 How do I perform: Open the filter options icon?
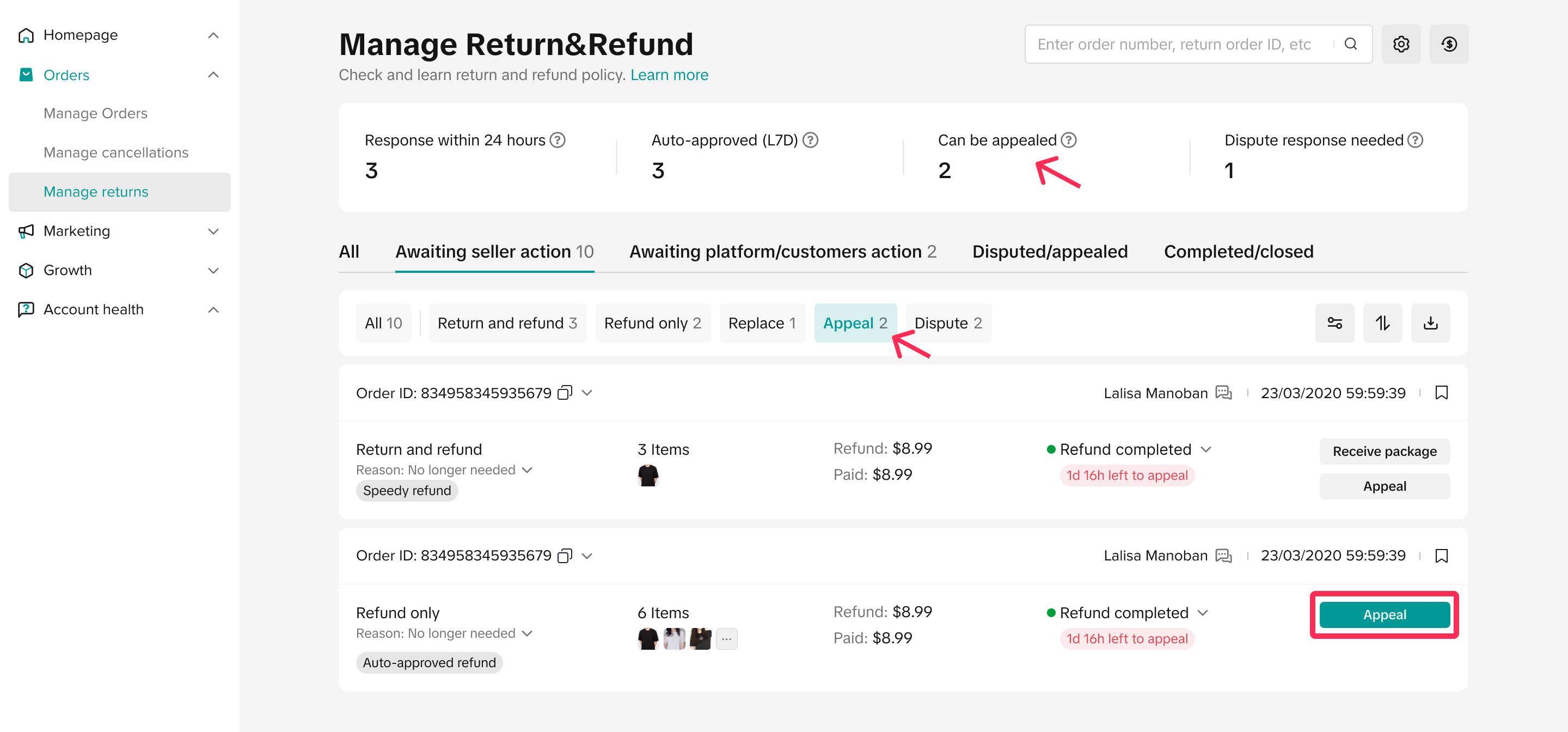click(1334, 323)
